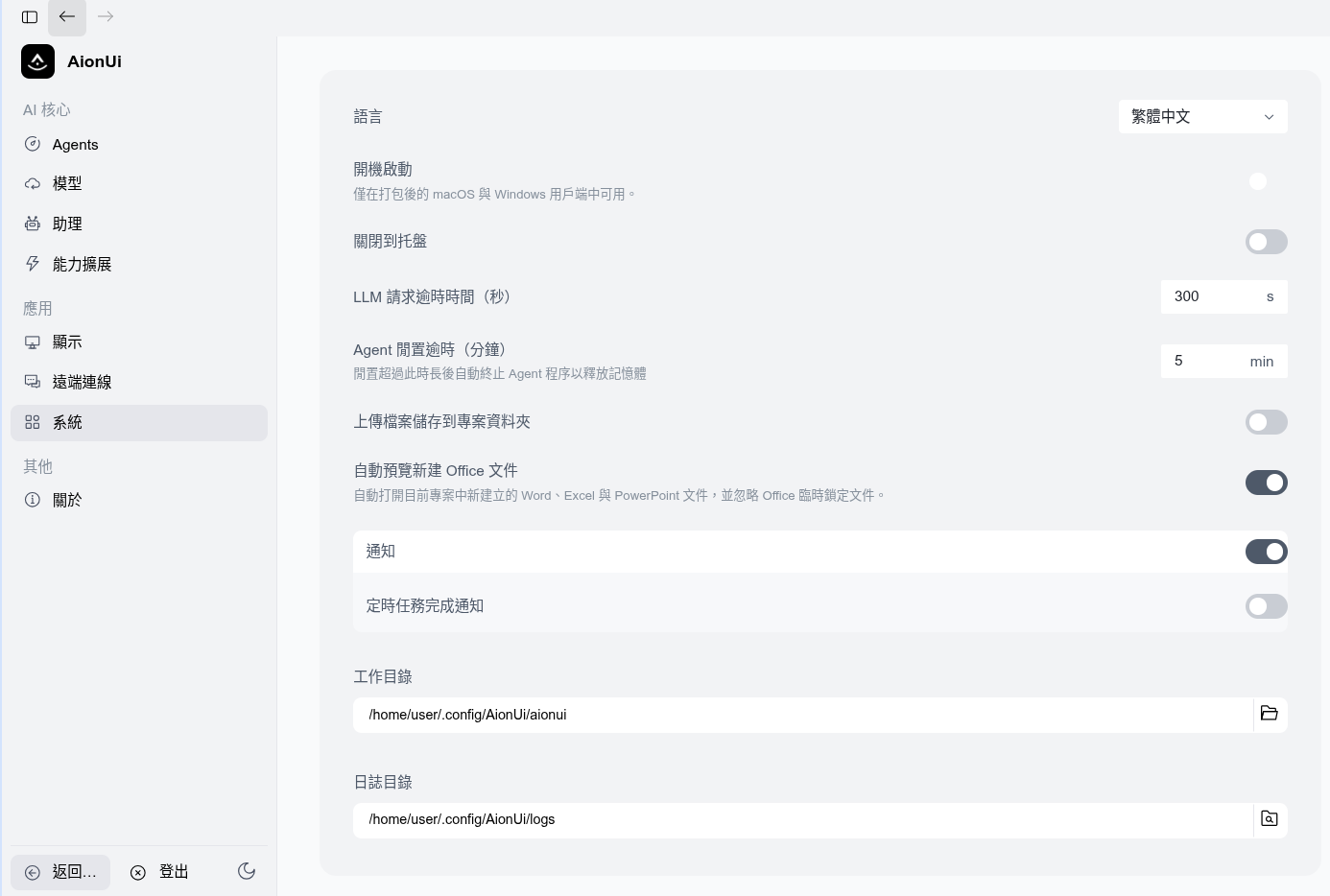Click the 遠端連線 screens icon

click(x=33, y=382)
